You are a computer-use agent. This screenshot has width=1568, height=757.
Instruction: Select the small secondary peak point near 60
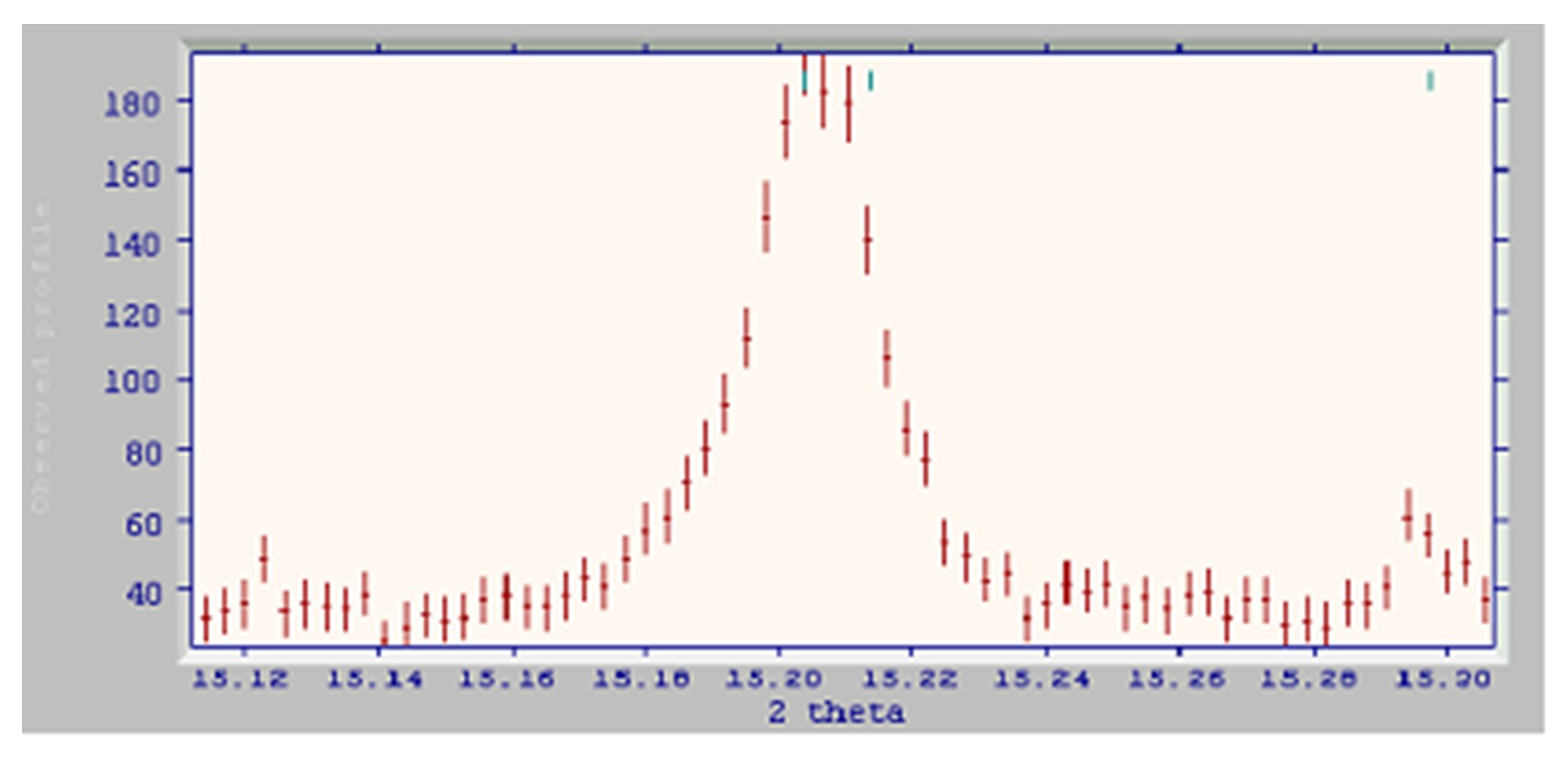[1408, 516]
